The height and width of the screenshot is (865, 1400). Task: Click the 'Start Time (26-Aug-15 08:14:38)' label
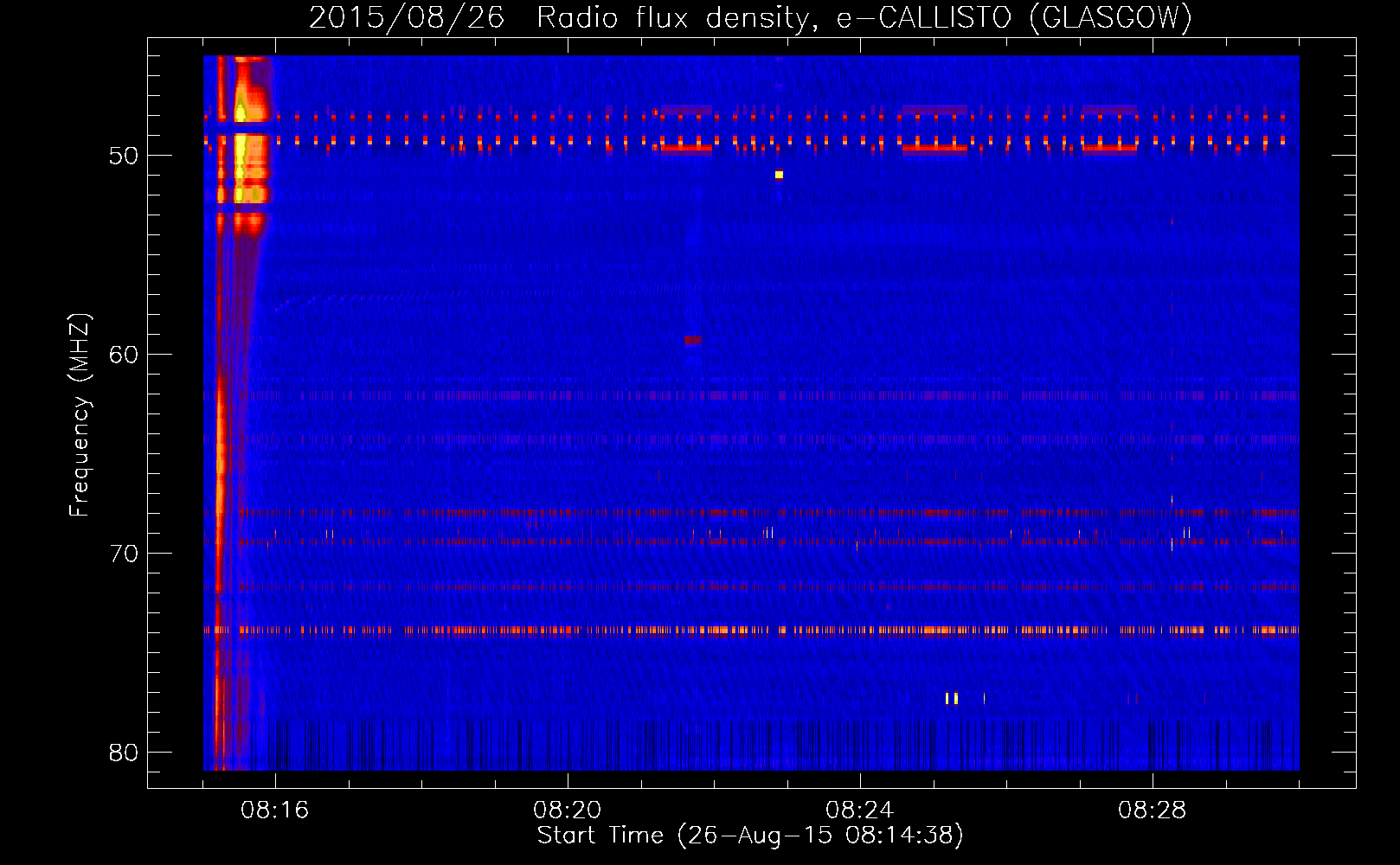(x=750, y=836)
